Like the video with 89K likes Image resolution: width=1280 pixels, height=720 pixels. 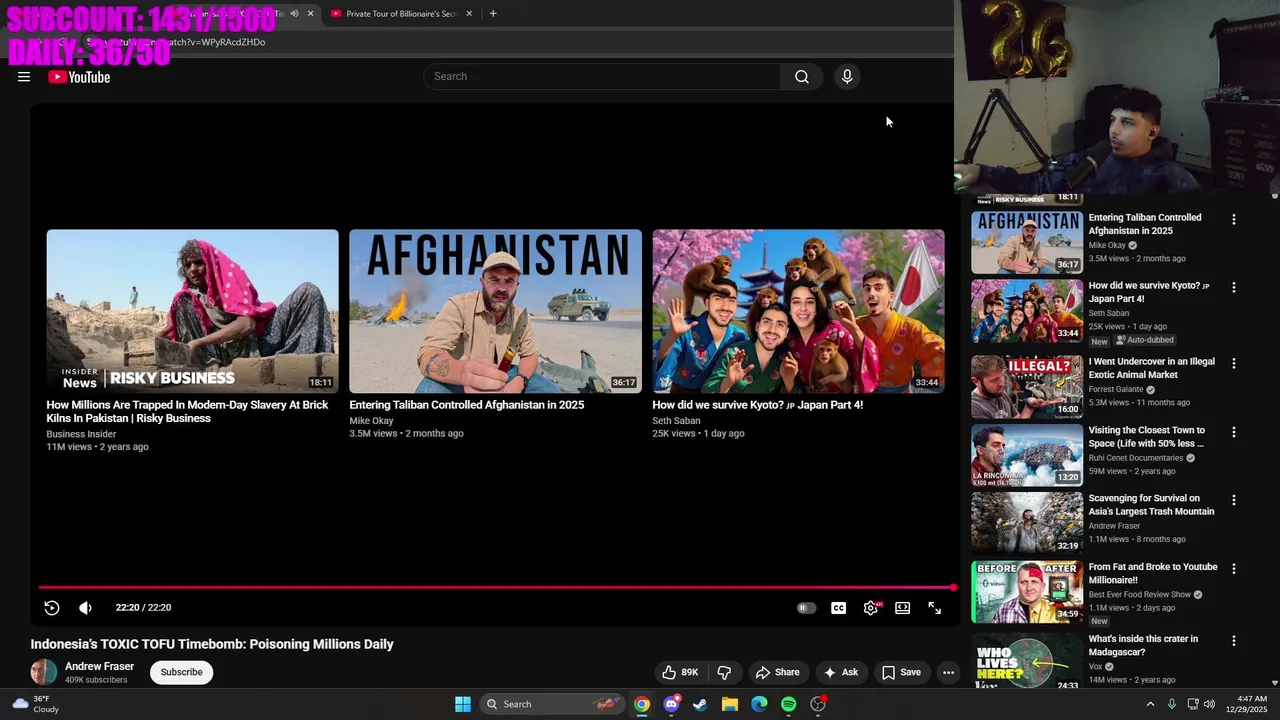pos(679,672)
